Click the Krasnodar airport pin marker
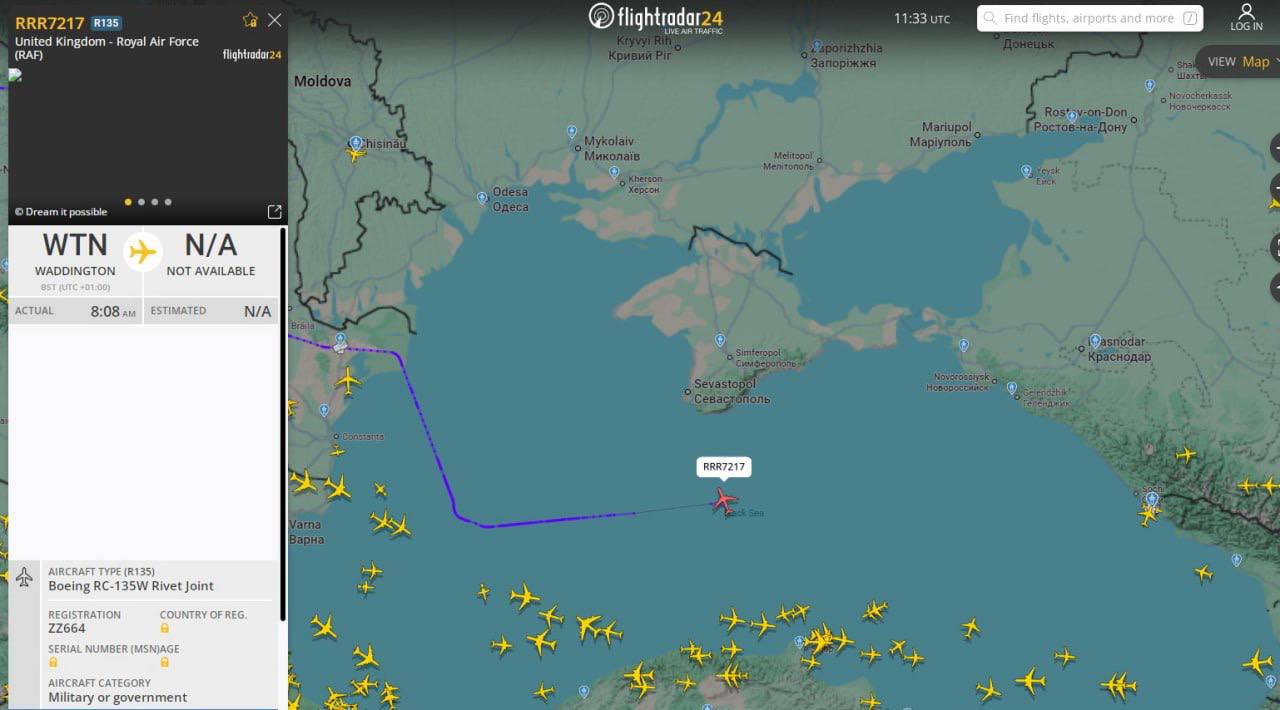Image resolution: width=1280 pixels, height=710 pixels. pyautogui.click(x=1095, y=341)
